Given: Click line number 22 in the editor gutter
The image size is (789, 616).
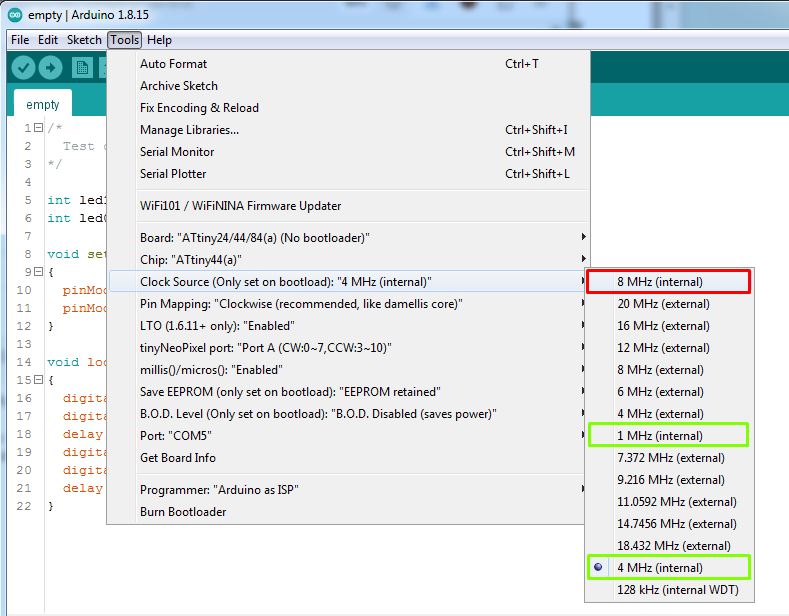Looking at the screenshot, I should pos(24,506).
